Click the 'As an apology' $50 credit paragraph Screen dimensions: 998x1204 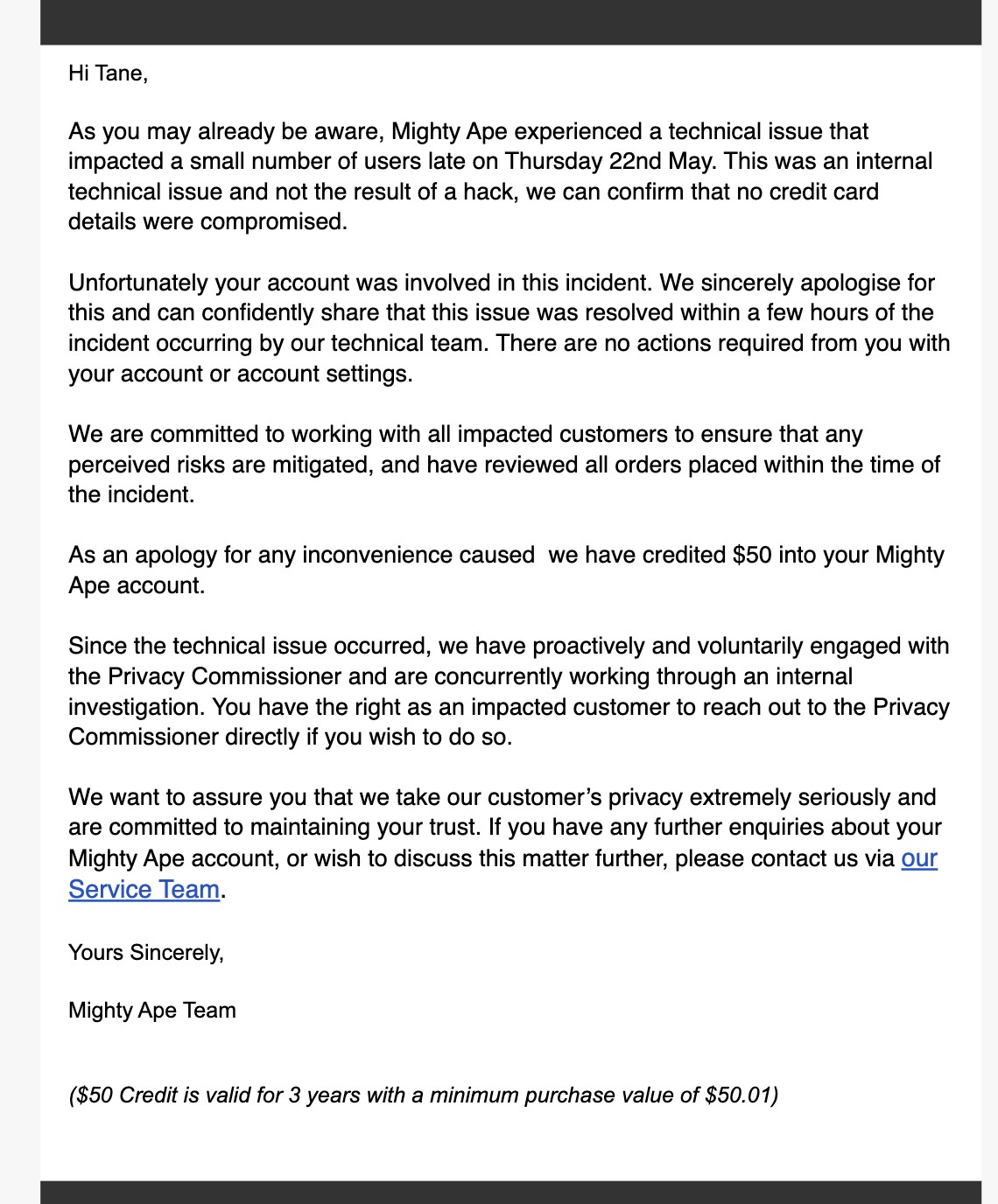tap(507, 570)
